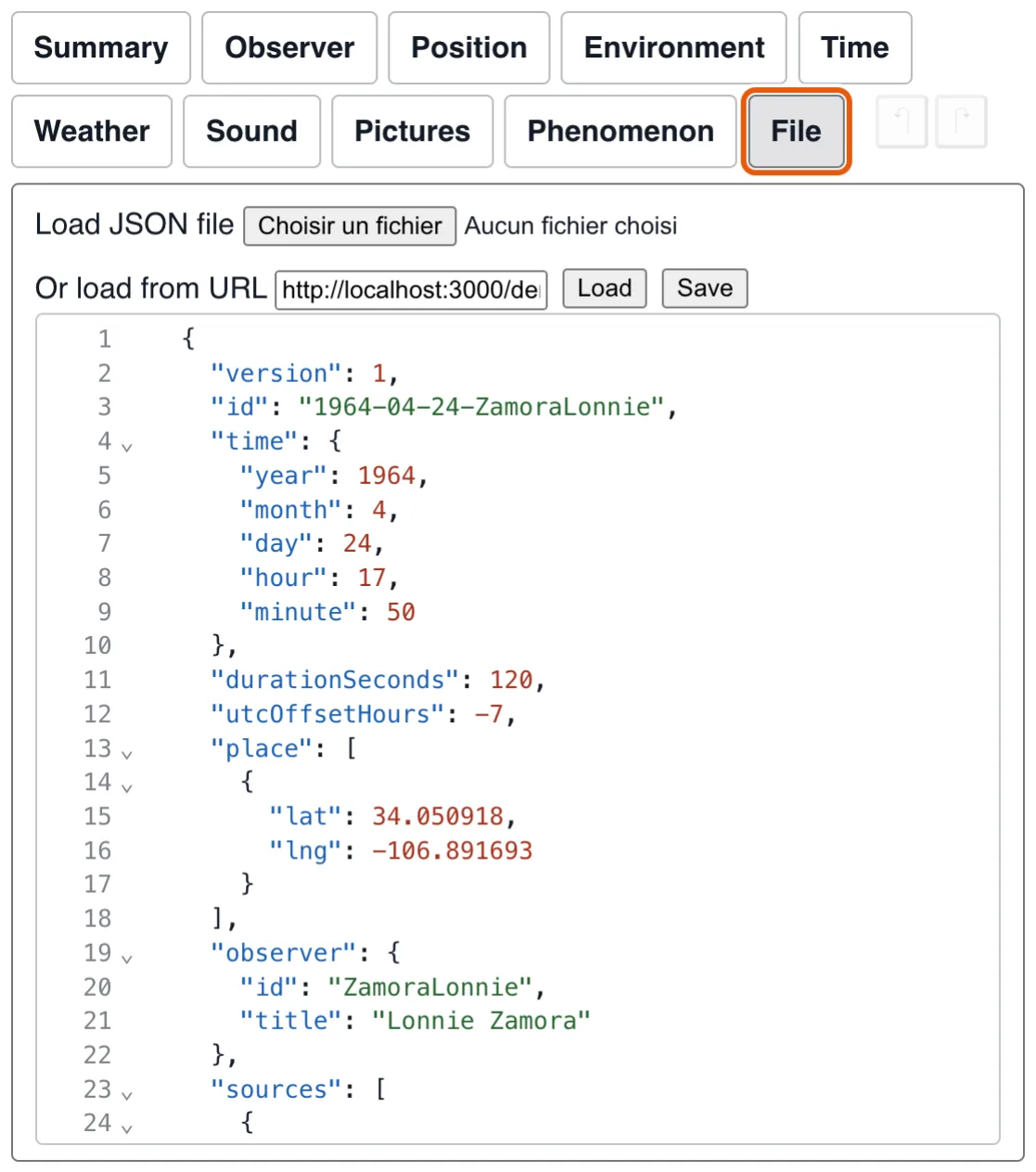Click line number 18 in the gutter
The width and height of the screenshot is (1036, 1172).
click(97, 918)
